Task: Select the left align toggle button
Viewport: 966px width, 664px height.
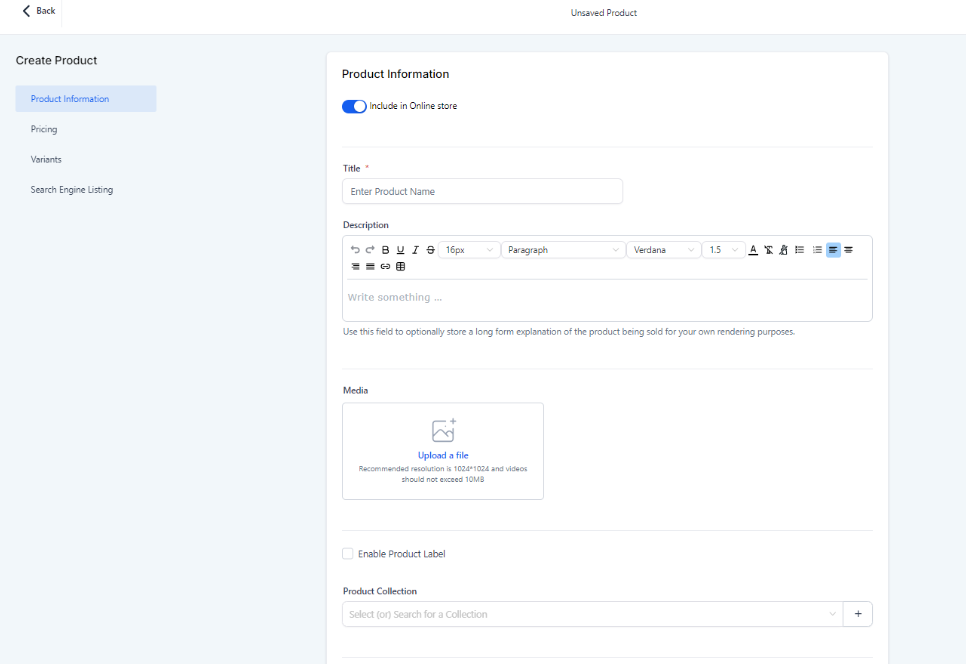Action: tap(833, 250)
